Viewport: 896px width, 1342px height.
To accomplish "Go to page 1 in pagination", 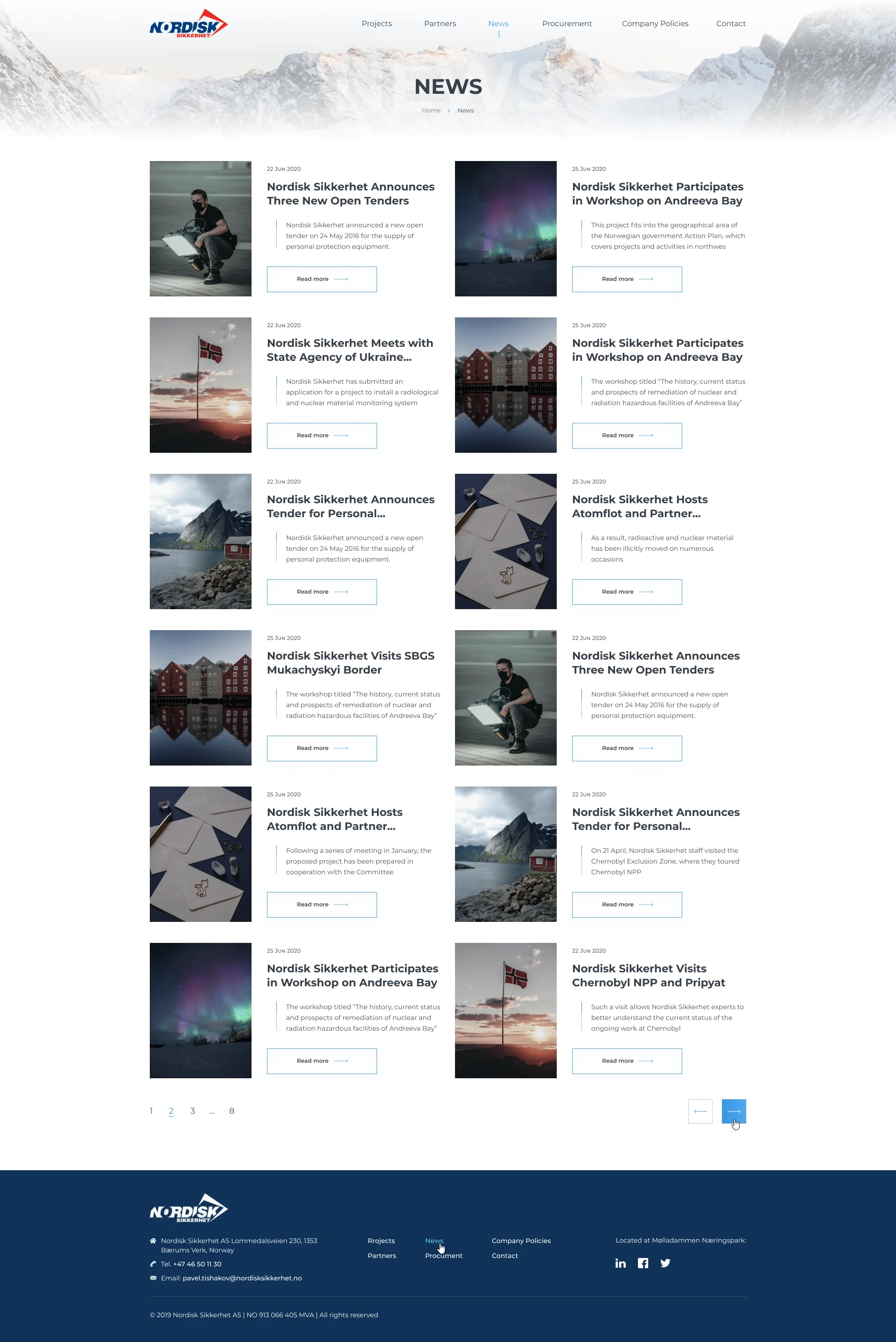I will click(x=151, y=1110).
